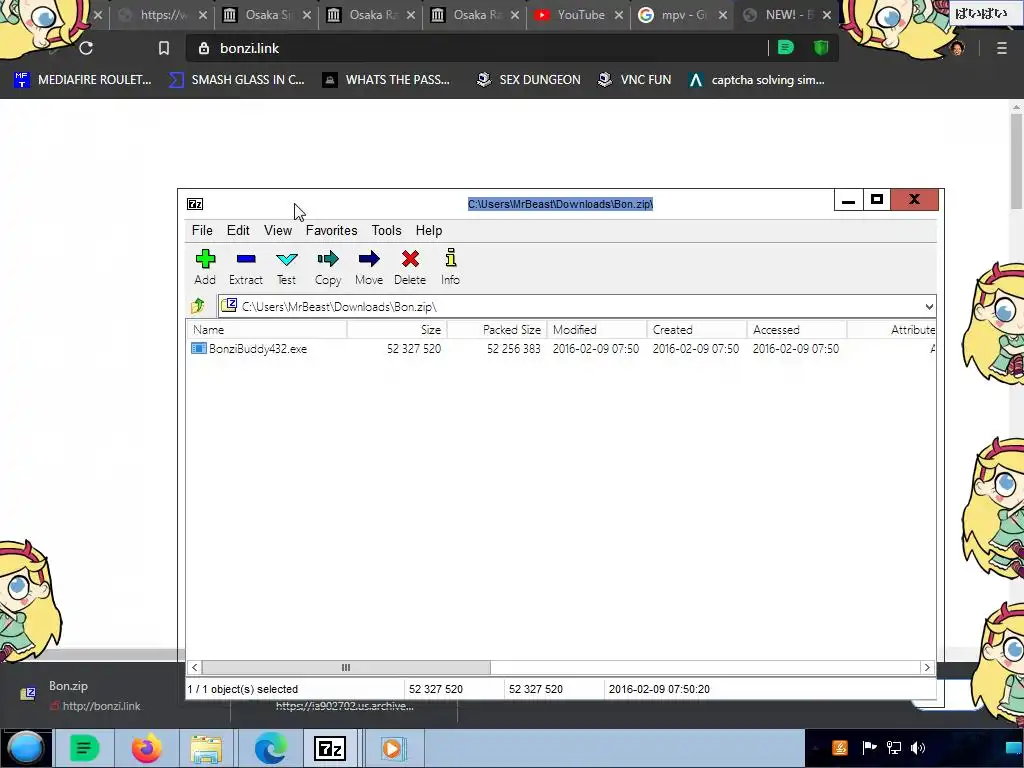Click the browser page vertical scrollbar

coord(1016,160)
